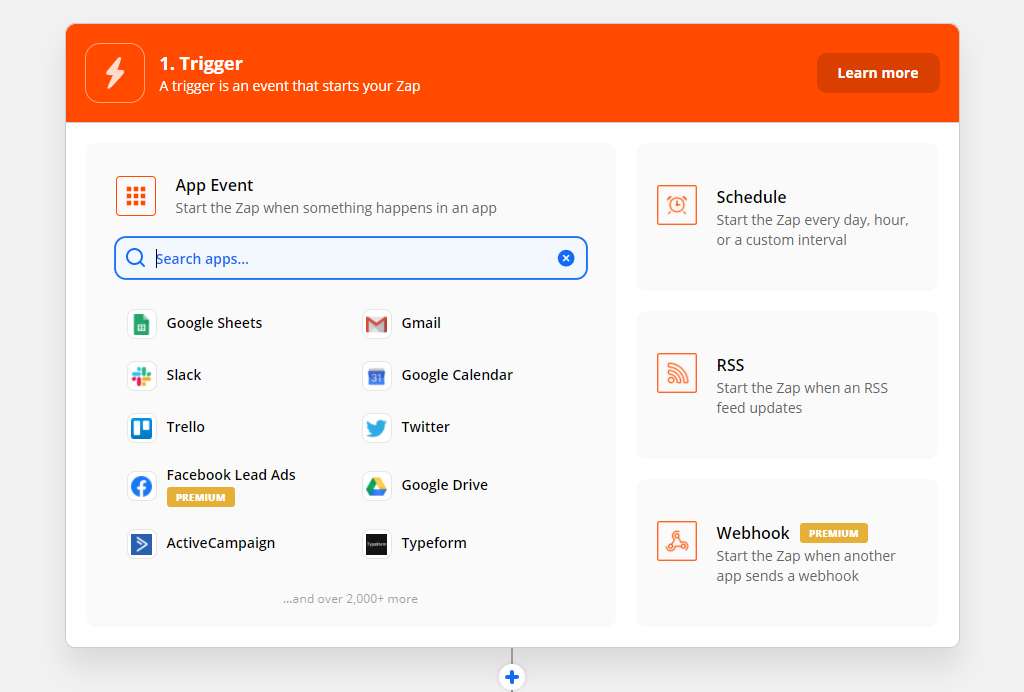Select the RSS feed icon
The image size is (1024, 692).
677,373
